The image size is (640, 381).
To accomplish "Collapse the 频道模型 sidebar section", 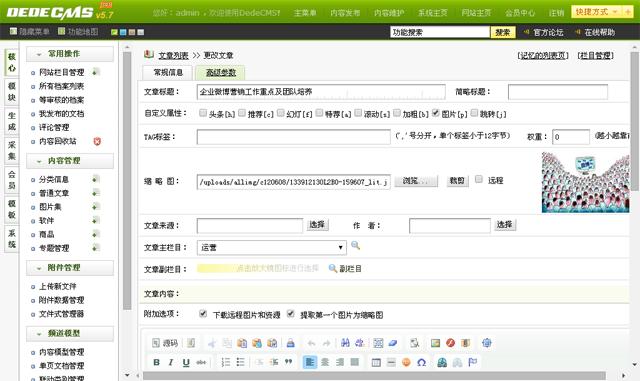I will coord(70,334).
